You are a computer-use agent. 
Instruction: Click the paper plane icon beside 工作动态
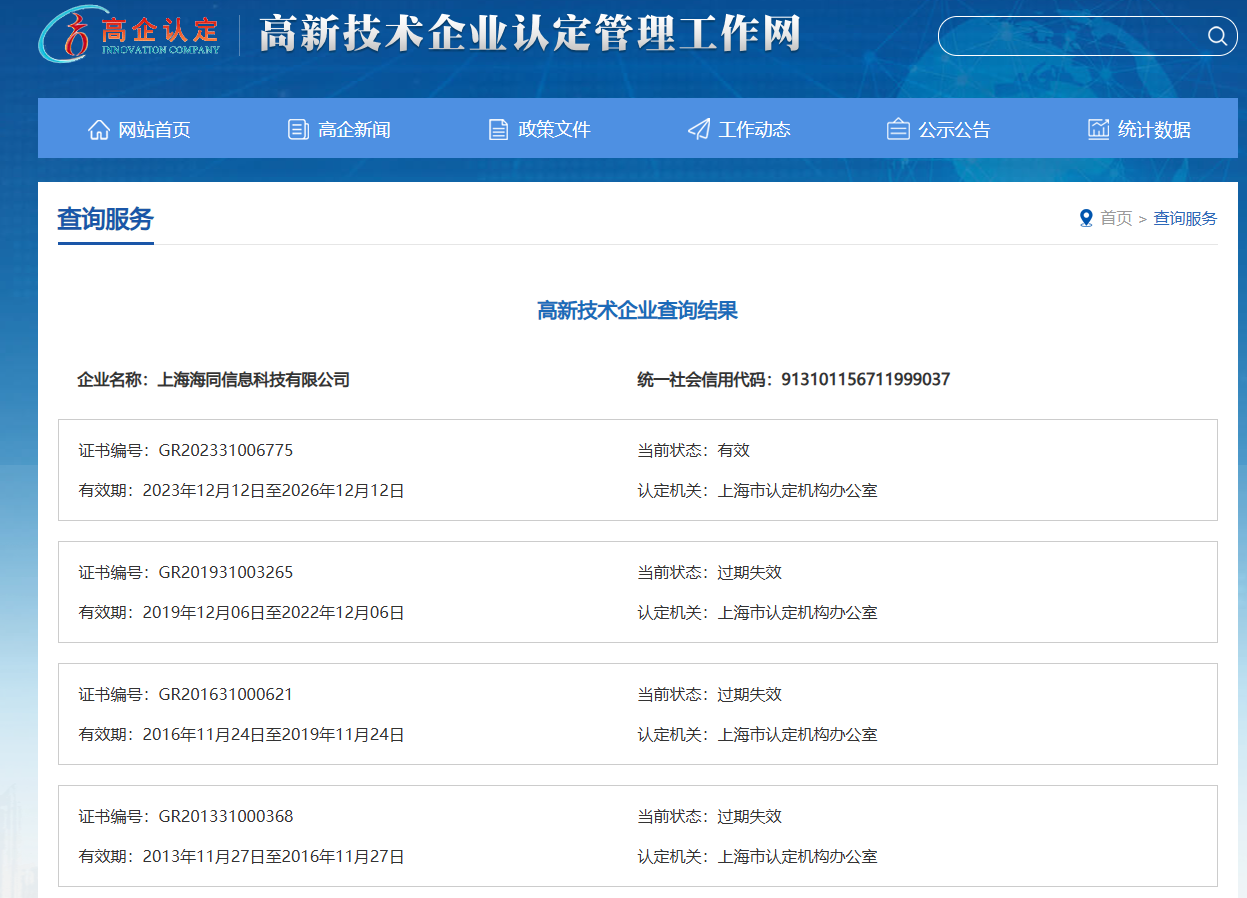click(699, 129)
